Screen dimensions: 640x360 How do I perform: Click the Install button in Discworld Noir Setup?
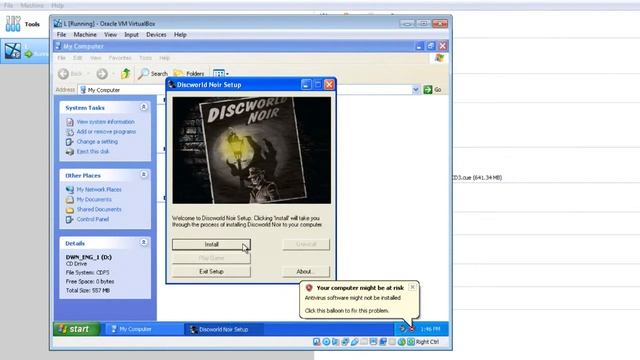pyautogui.click(x=211, y=244)
